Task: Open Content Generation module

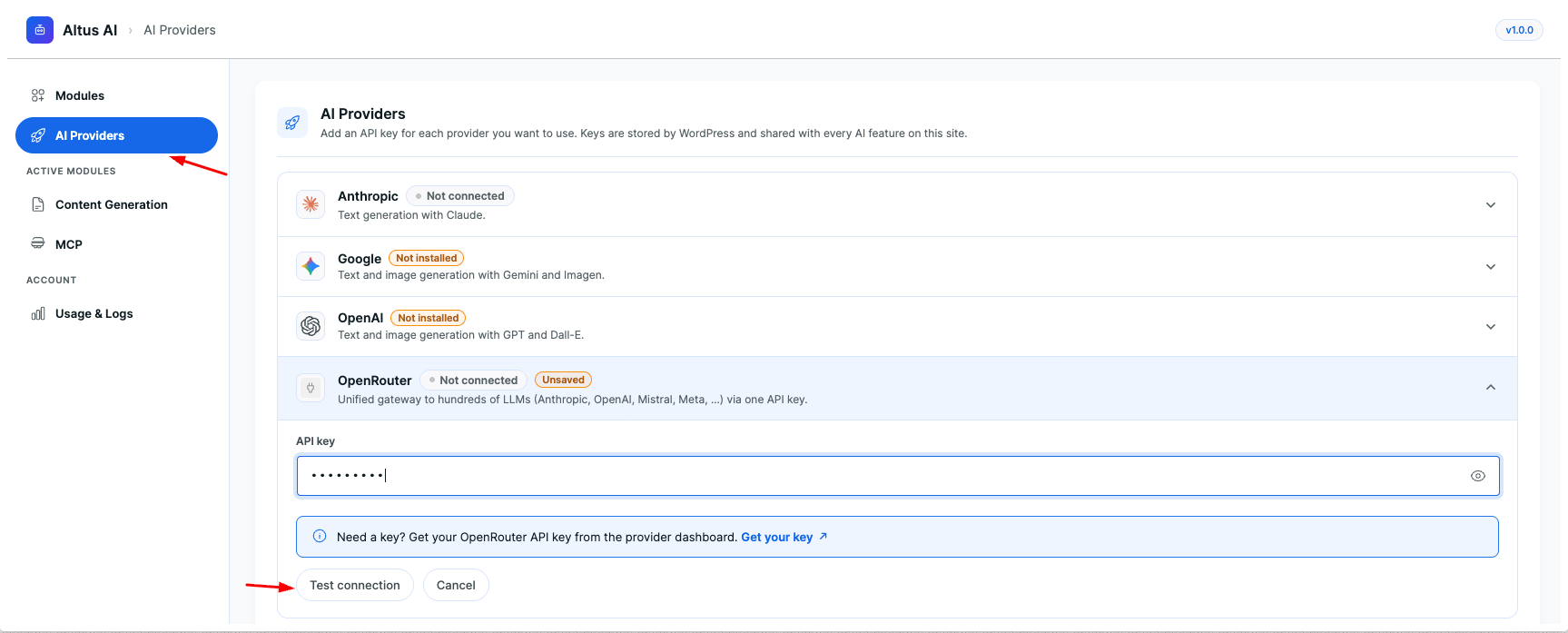Action: pyautogui.click(x=116, y=204)
